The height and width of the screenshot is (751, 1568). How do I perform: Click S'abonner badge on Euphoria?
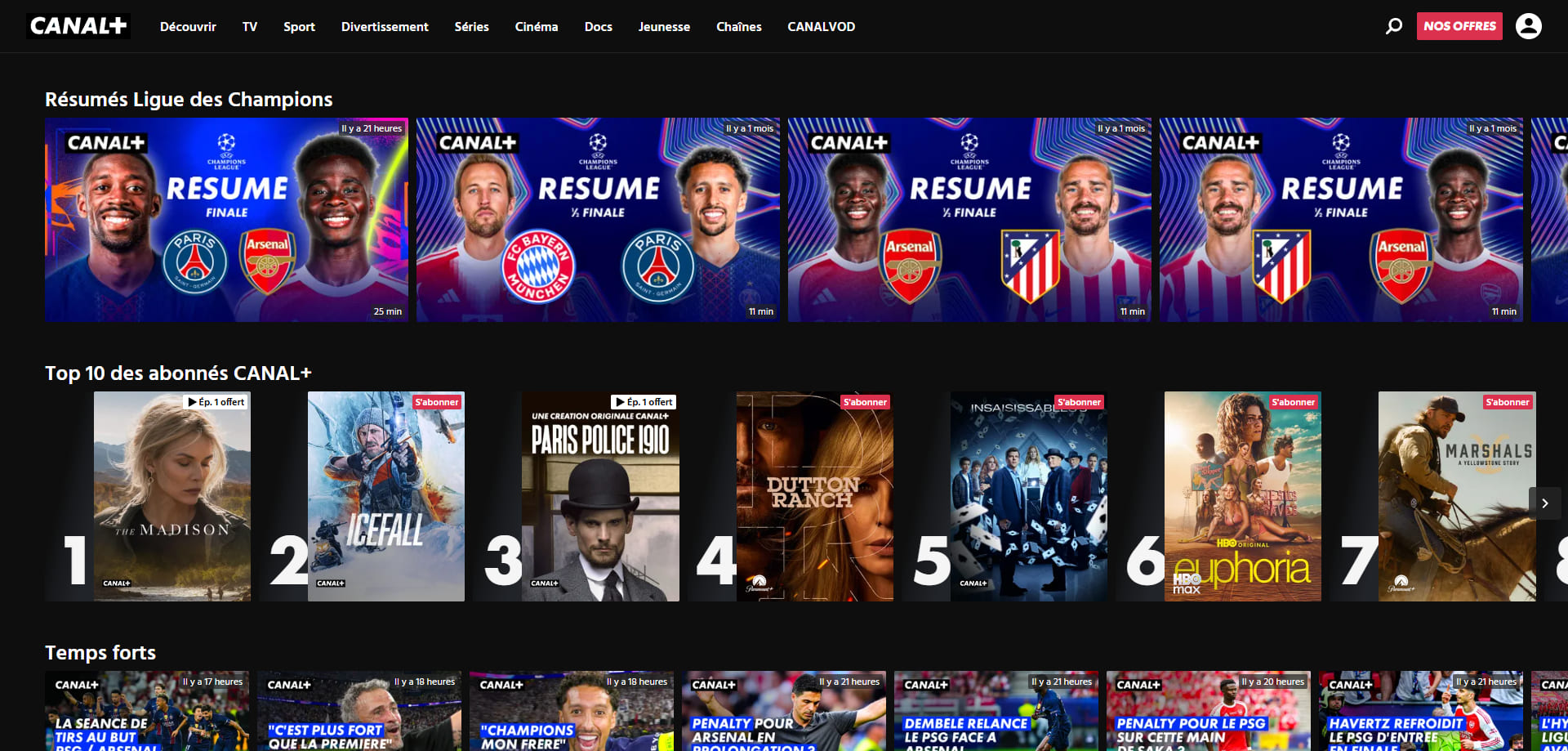[x=1293, y=402]
